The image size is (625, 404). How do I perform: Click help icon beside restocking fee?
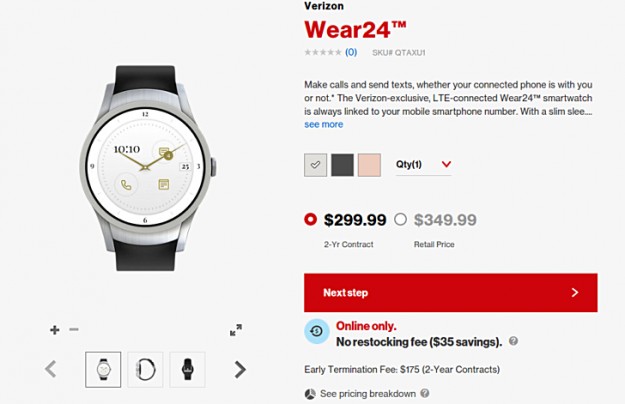click(513, 342)
